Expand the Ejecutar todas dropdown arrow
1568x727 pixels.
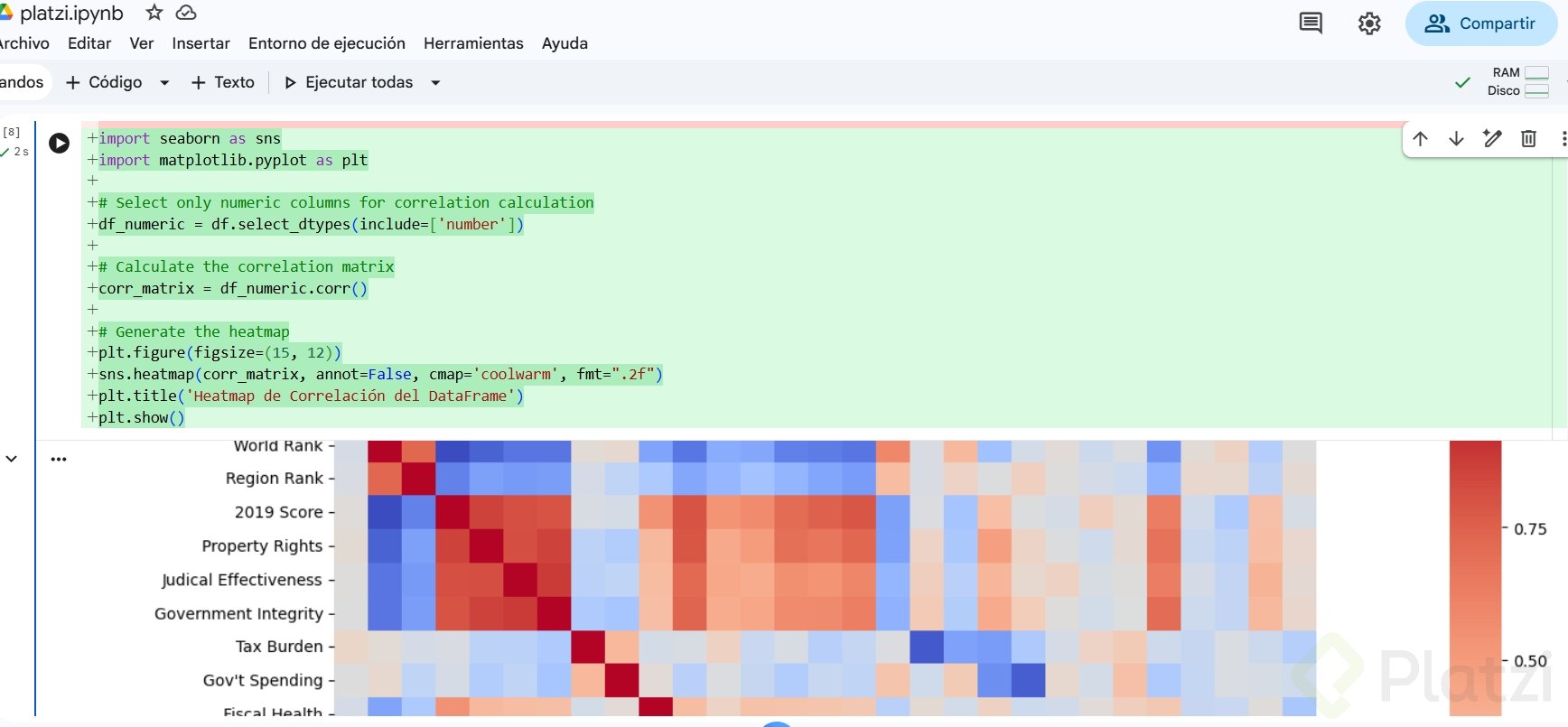pyautogui.click(x=435, y=82)
